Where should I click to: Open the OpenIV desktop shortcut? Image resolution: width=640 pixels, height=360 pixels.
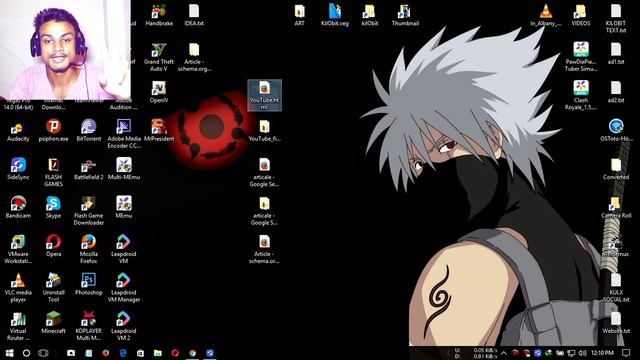pos(159,92)
